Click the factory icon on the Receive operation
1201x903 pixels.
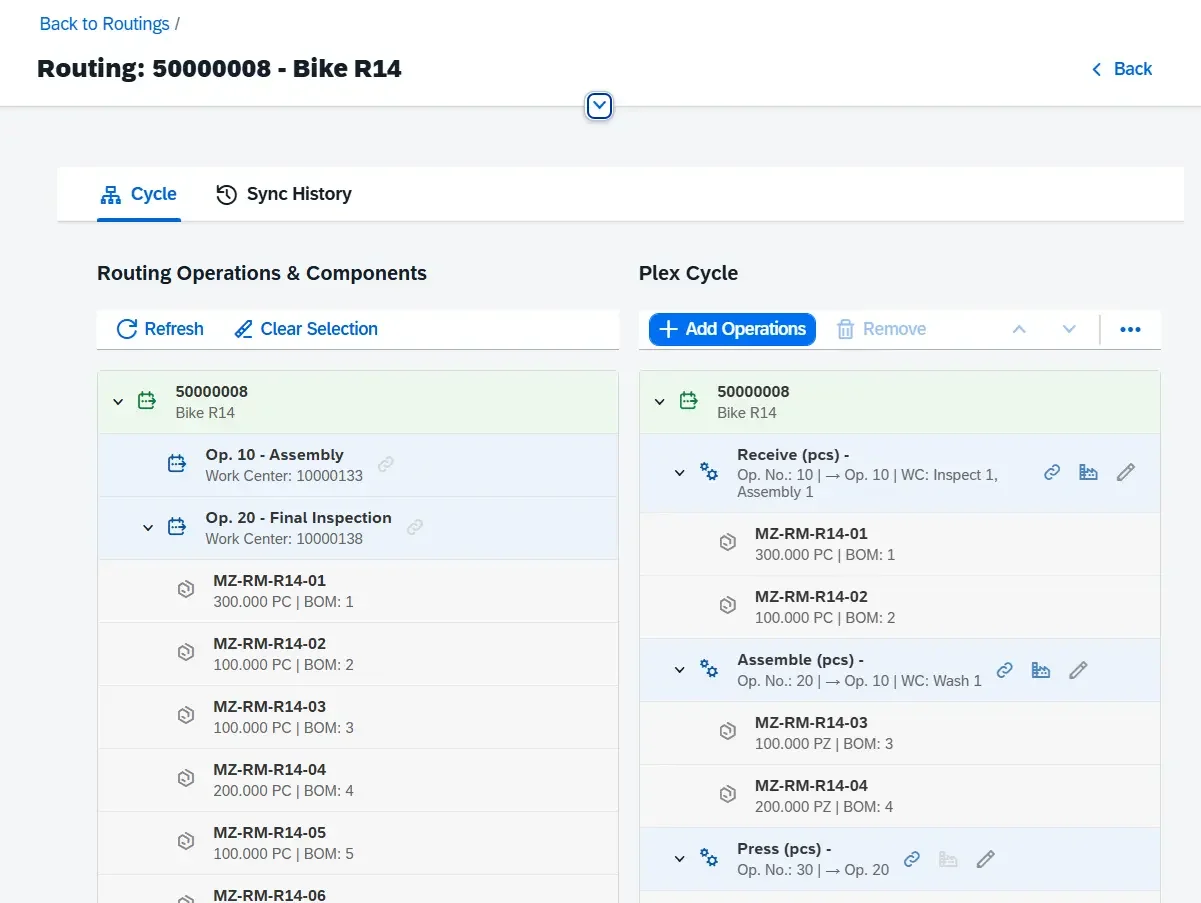coord(1088,472)
